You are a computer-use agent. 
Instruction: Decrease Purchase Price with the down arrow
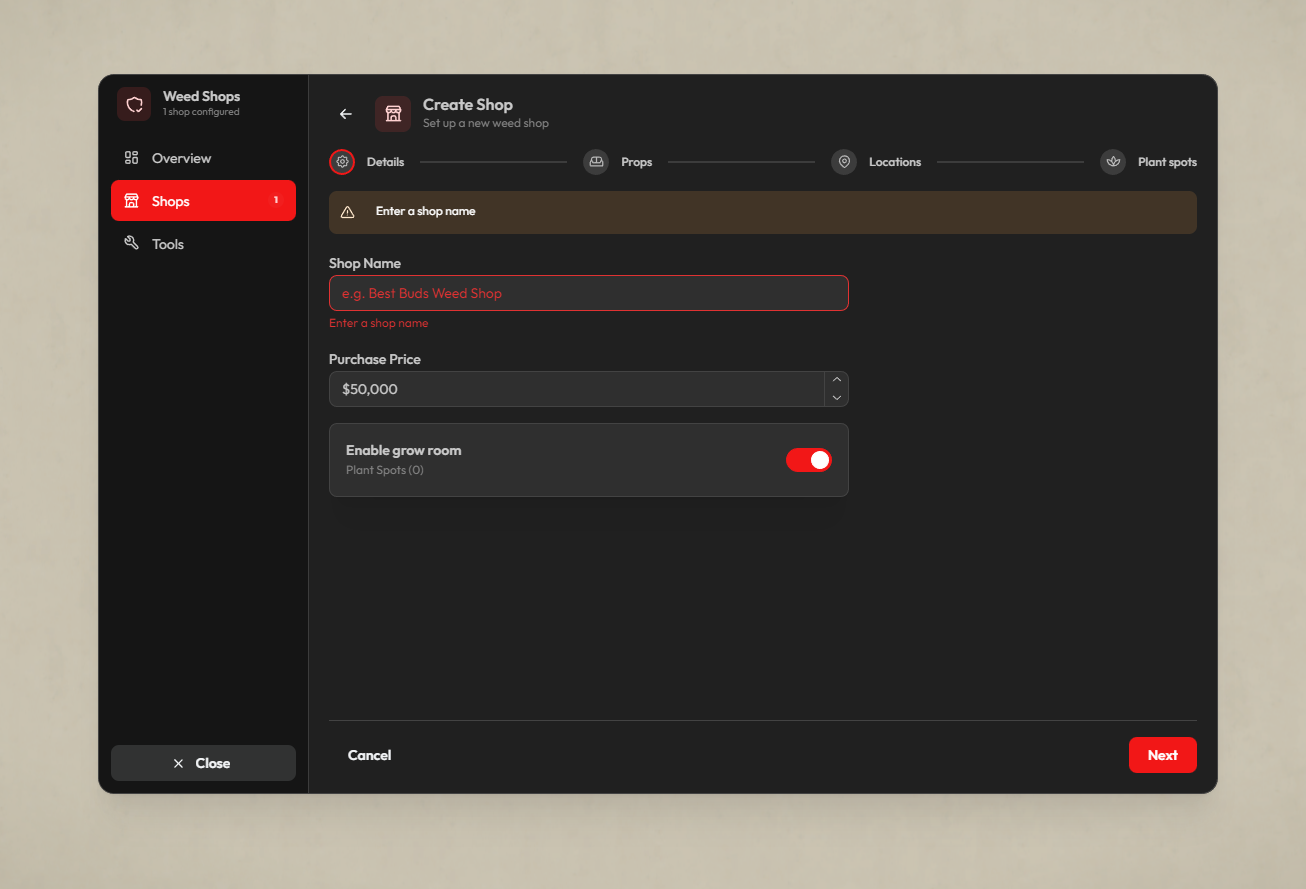click(837, 398)
